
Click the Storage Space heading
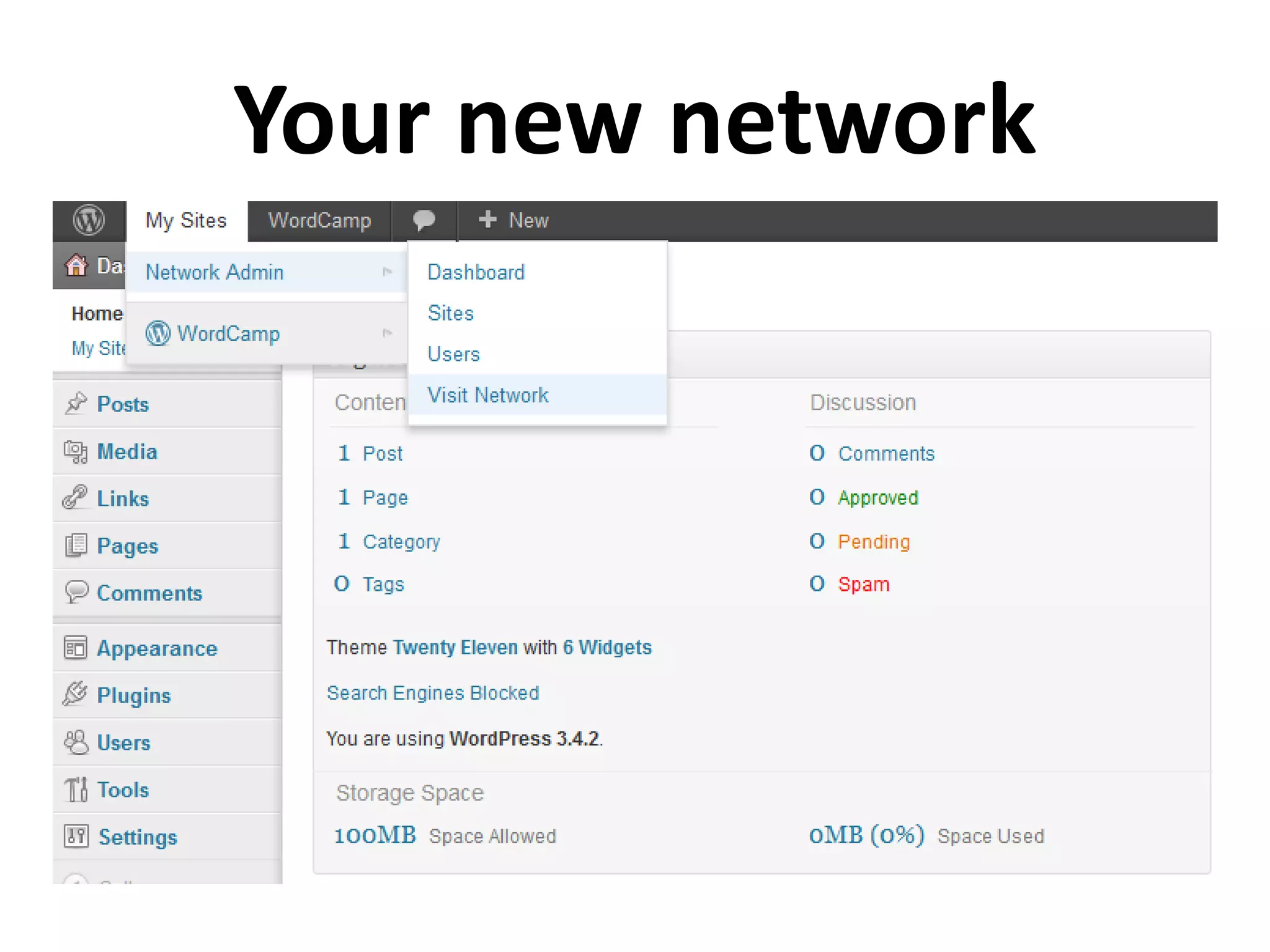410,793
